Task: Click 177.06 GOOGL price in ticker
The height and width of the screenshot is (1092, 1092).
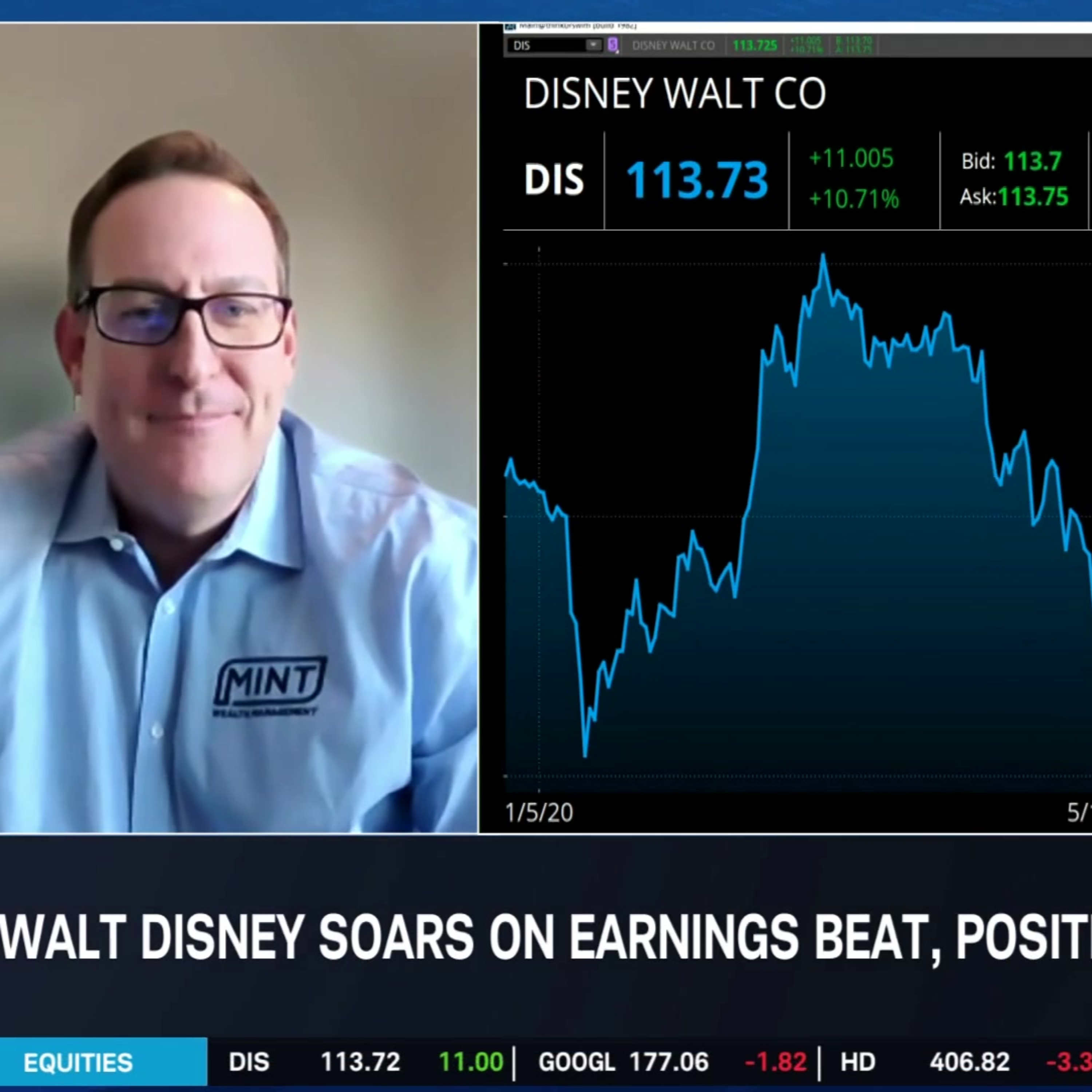Action: coord(669,1062)
